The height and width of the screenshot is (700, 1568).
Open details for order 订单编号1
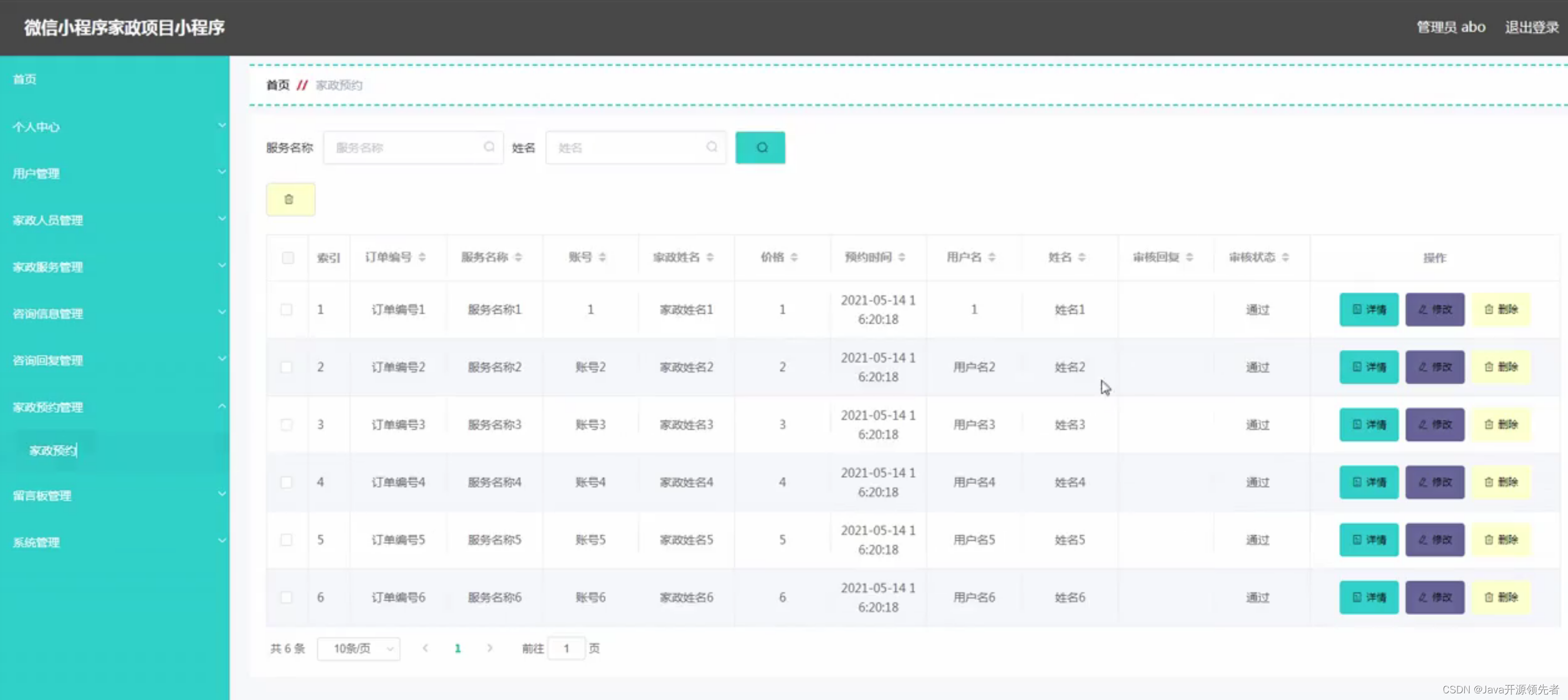point(1368,310)
